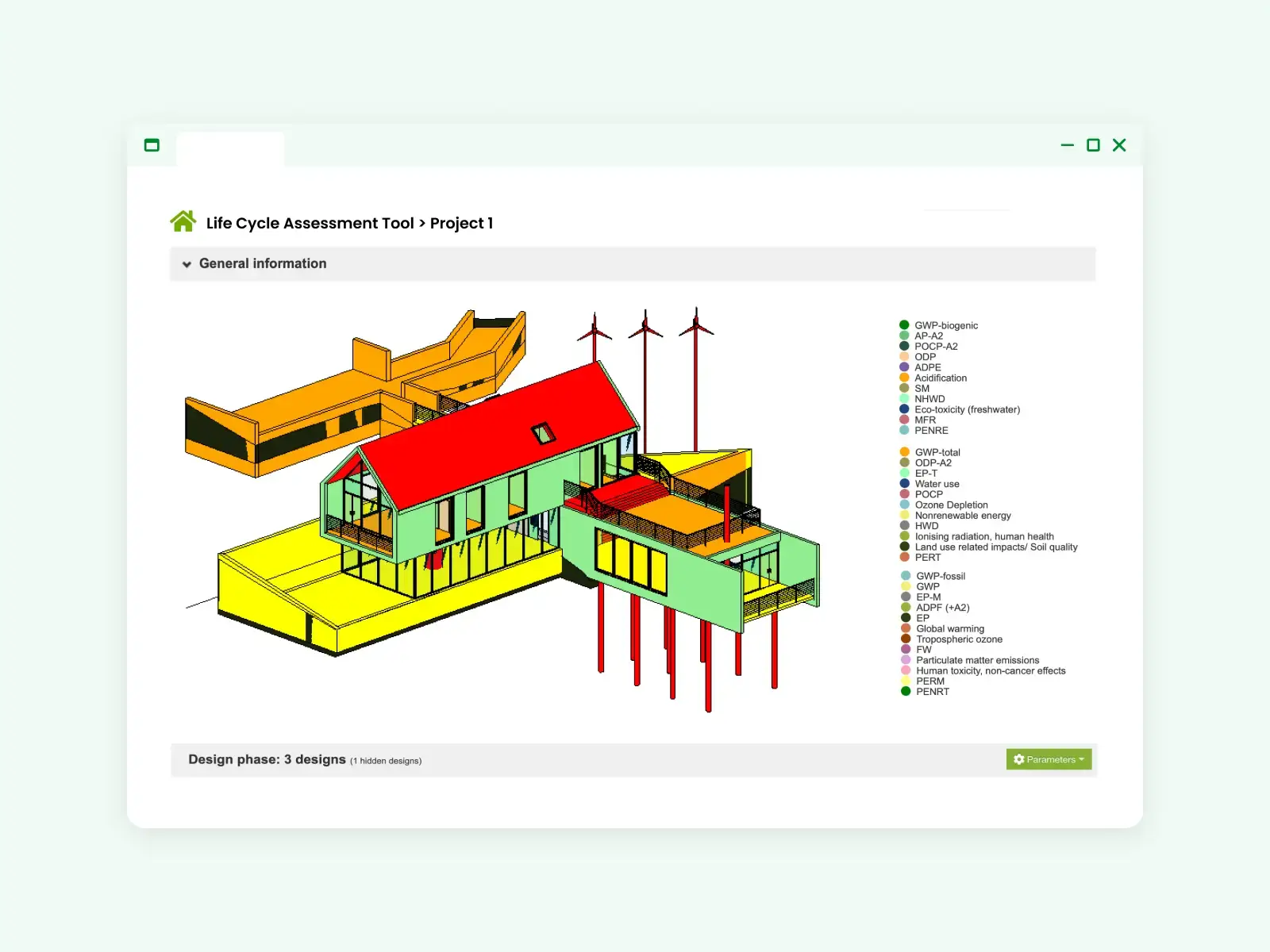
Task: Minimize the application window
Action: tap(1067, 145)
